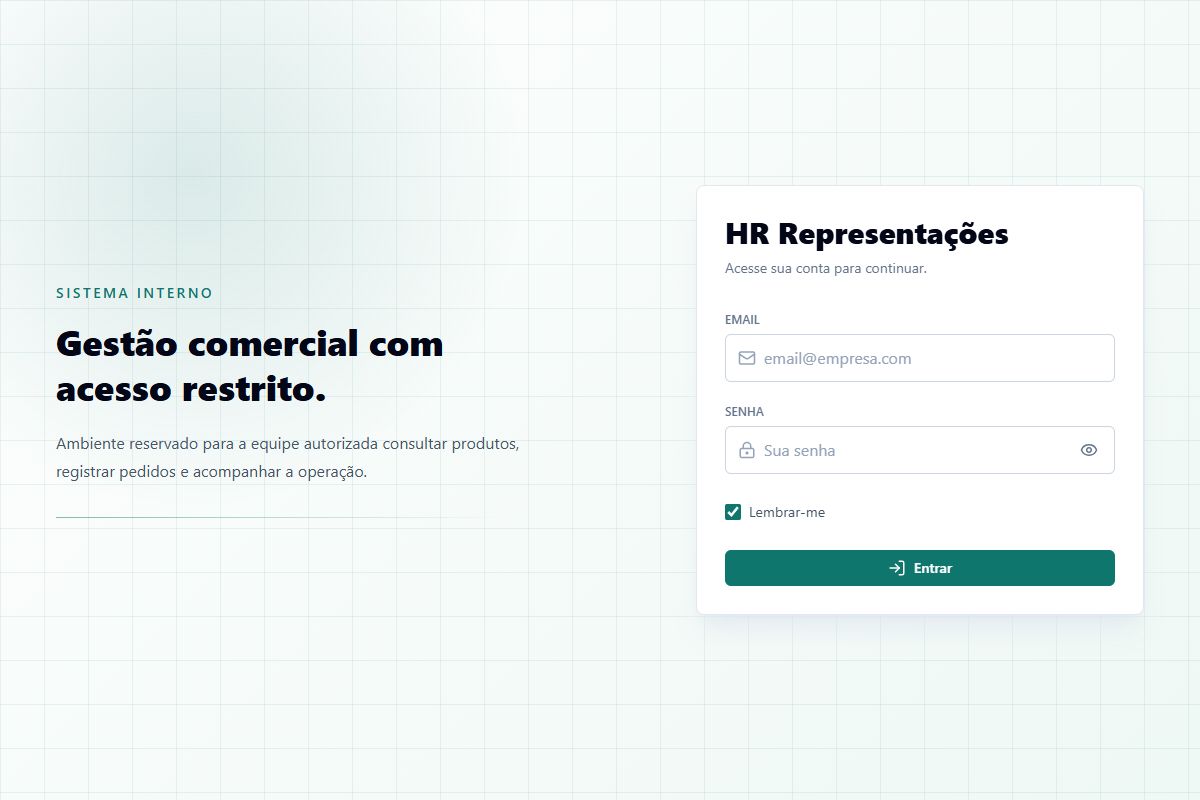The width and height of the screenshot is (1200, 800).
Task: Click the Lembrar-me label text
Action: pos(787,512)
